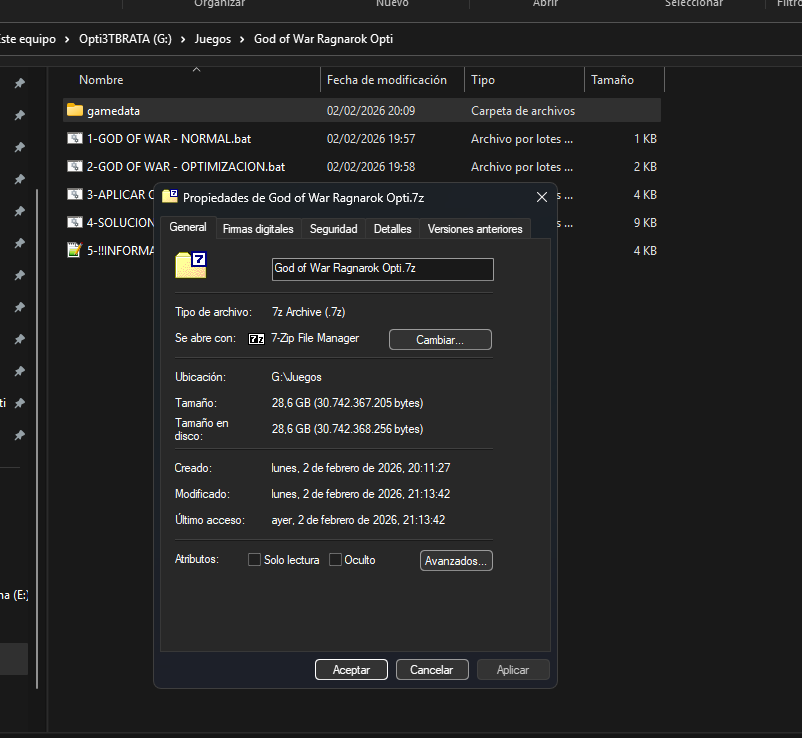This screenshot has height=738, width=802.
Task: Click the 5-!!INFORMA notepad file icon
Action: (x=75, y=250)
